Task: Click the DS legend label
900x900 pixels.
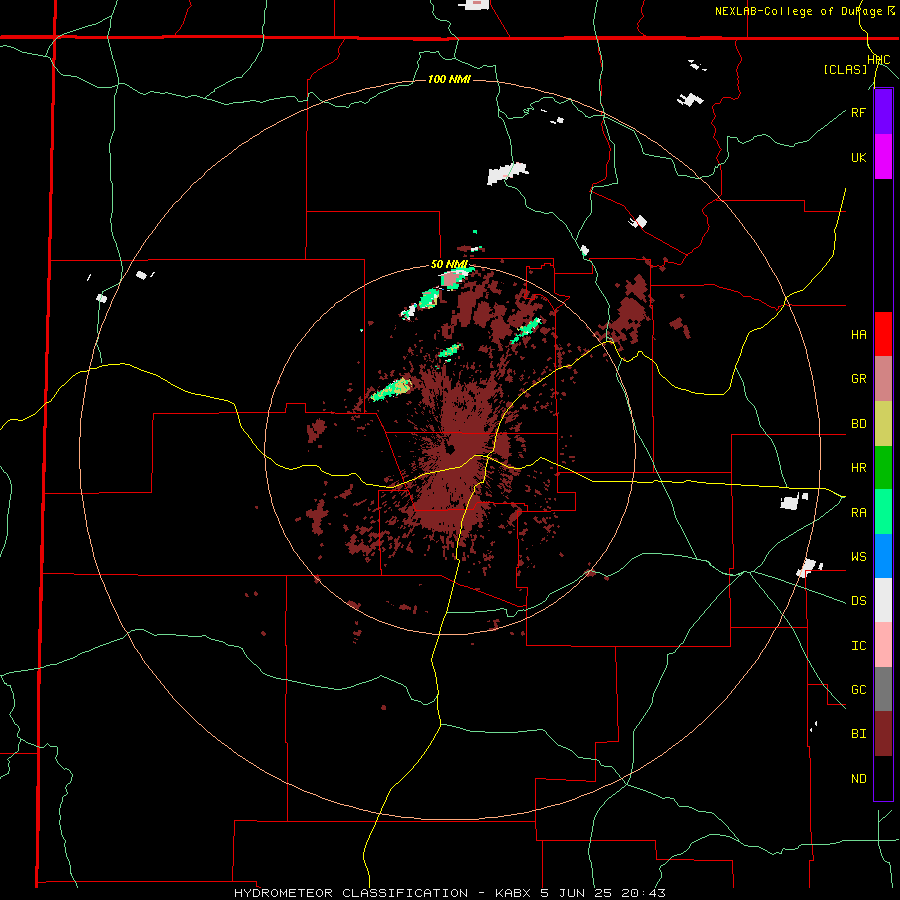Action: pyautogui.click(x=858, y=601)
